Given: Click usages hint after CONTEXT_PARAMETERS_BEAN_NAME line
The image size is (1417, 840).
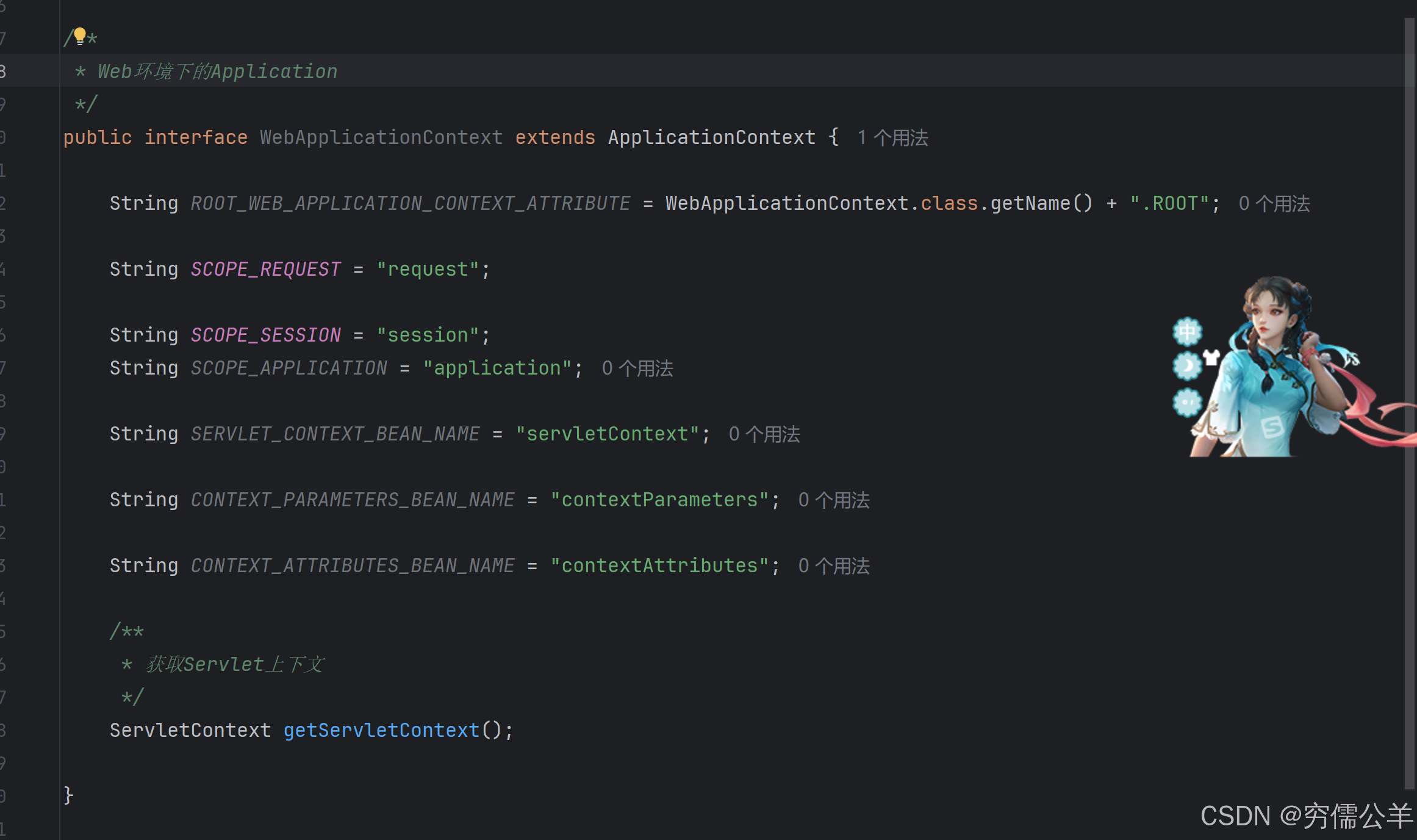Looking at the screenshot, I should [833, 500].
